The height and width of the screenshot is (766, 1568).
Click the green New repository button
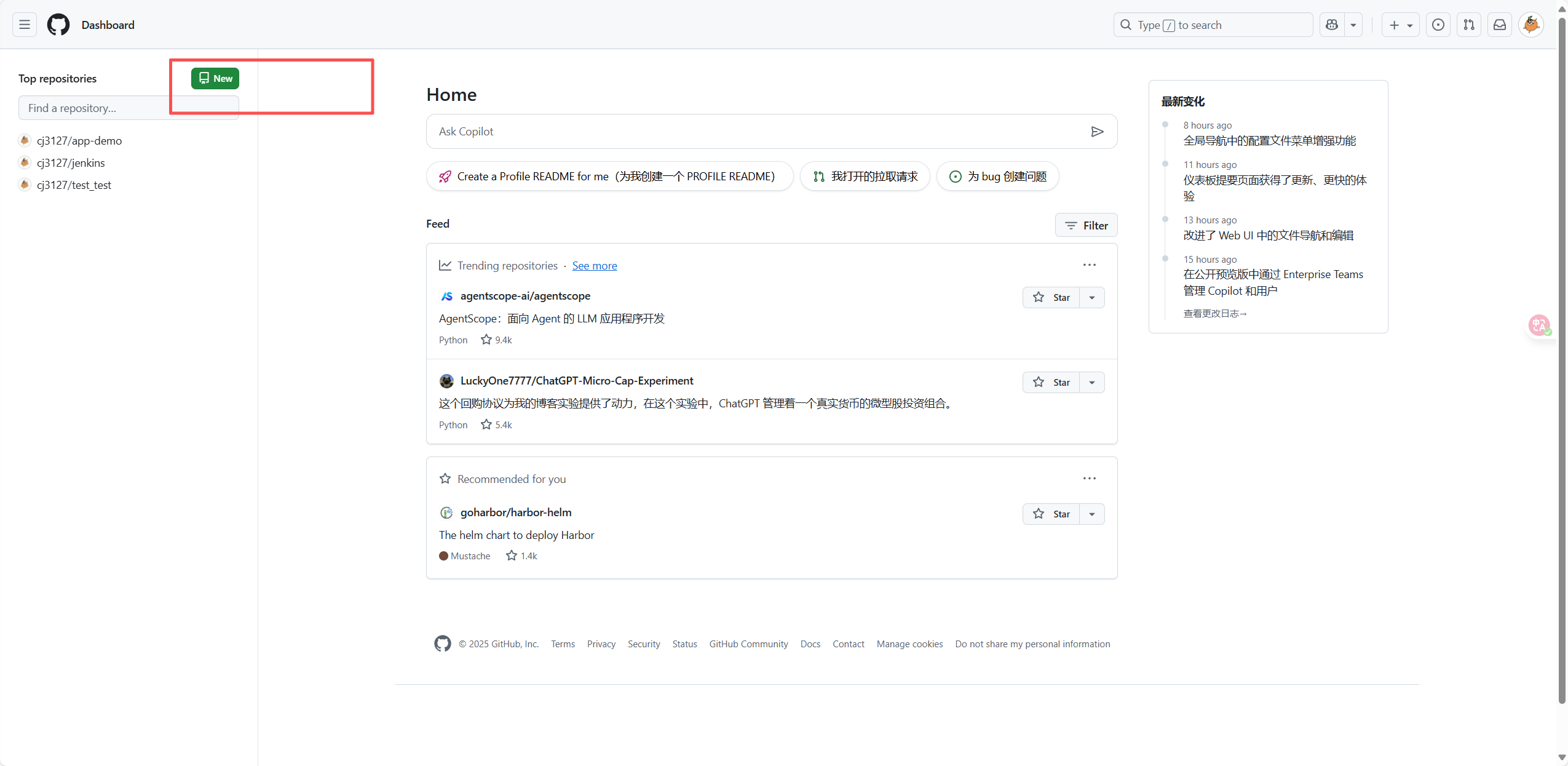(x=215, y=78)
